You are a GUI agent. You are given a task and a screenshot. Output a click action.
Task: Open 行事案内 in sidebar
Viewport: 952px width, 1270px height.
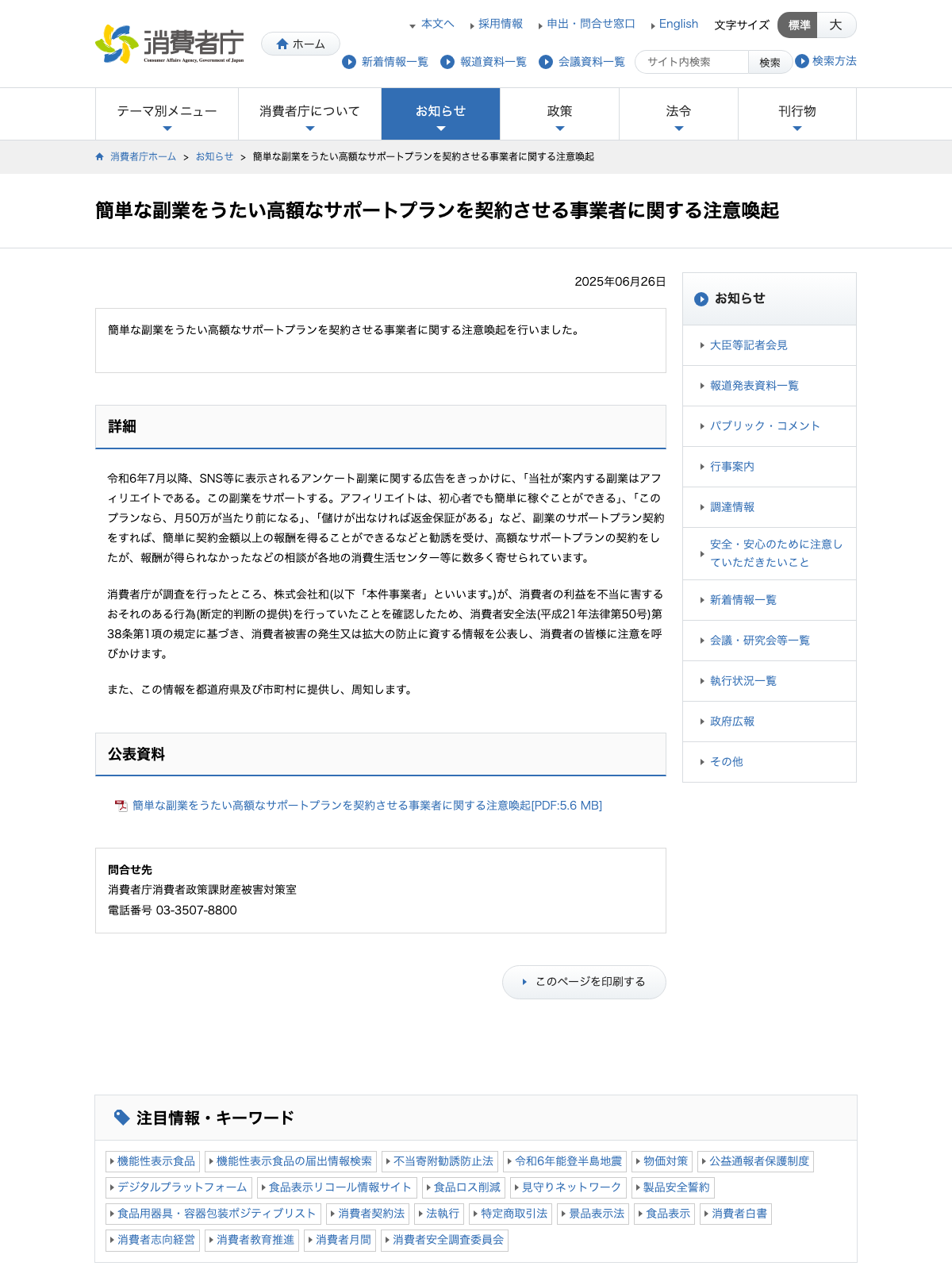click(731, 467)
